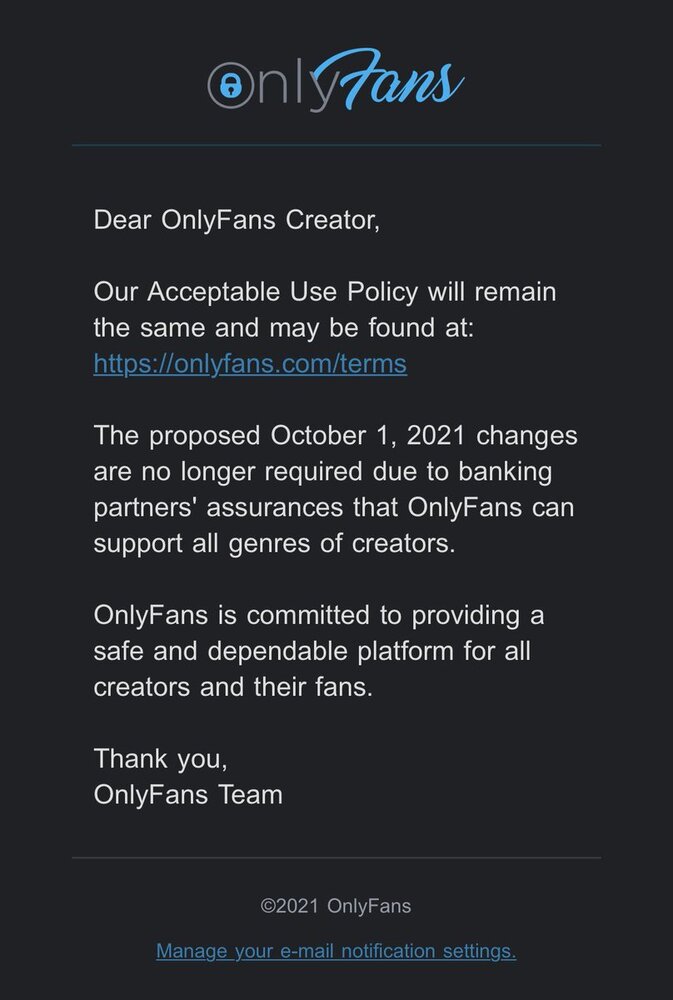Viewport: 673px width, 1000px height.
Task: Click the padlock icon in the OnlyFans logo
Action: [230, 84]
